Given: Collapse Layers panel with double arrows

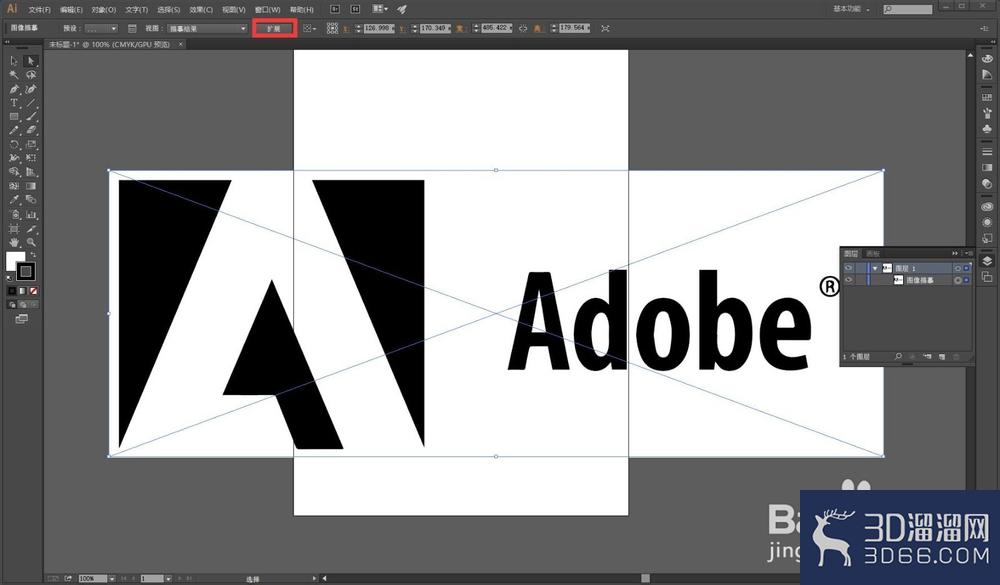Looking at the screenshot, I should (955, 253).
